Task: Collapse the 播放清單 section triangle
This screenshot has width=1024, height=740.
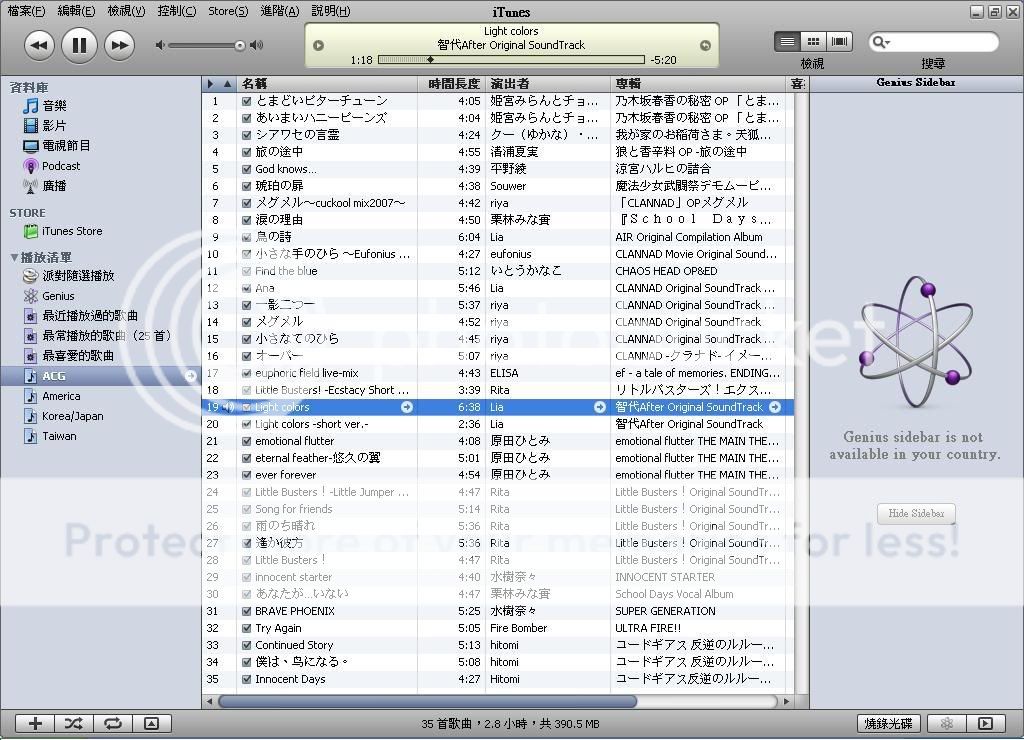Action: (14, 258)
